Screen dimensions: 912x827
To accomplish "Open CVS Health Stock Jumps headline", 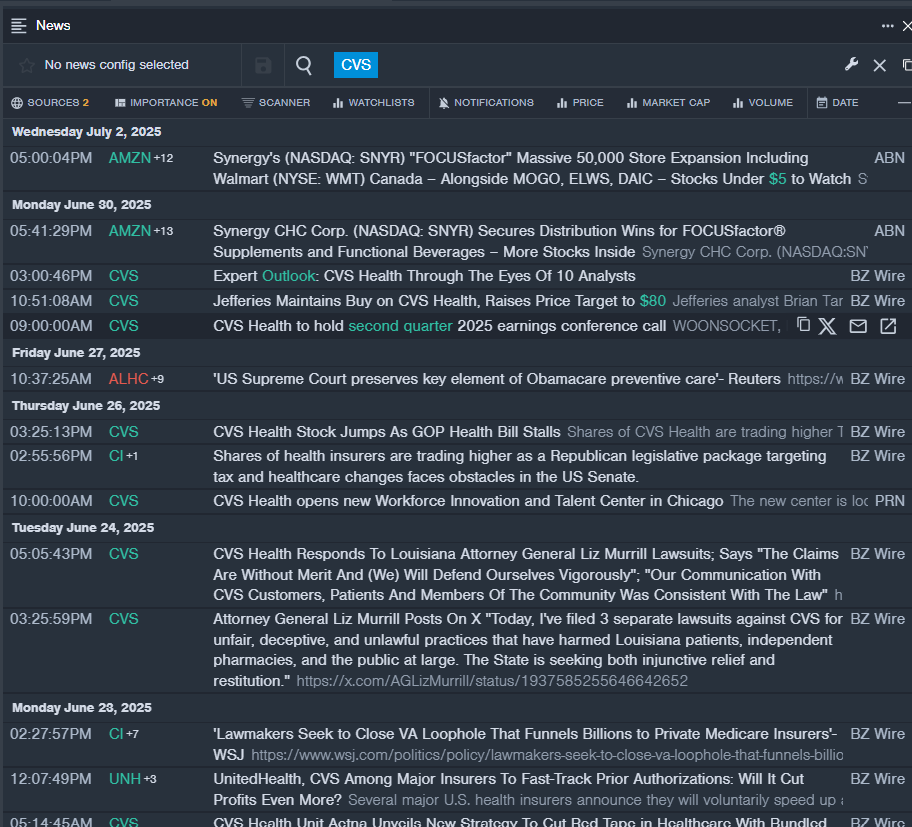I will (386, 432).
